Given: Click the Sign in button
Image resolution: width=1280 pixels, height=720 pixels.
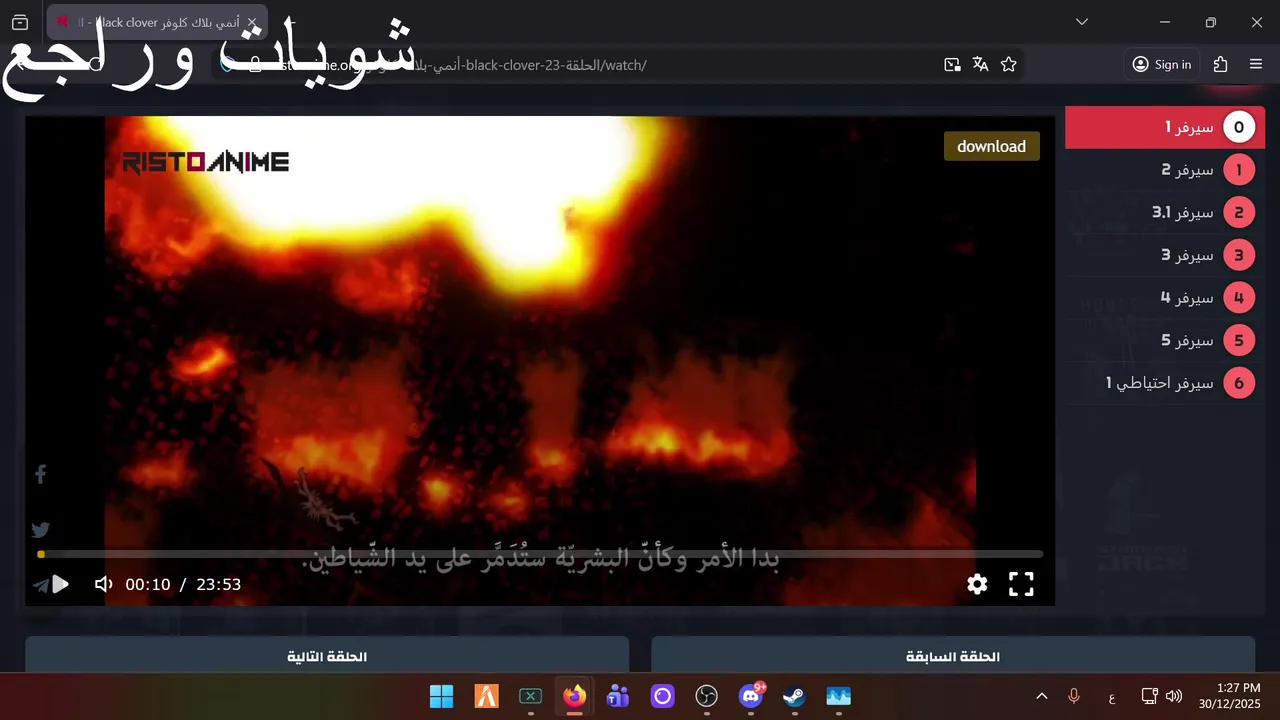Looking at the screenshot, I should (1162, 64).
